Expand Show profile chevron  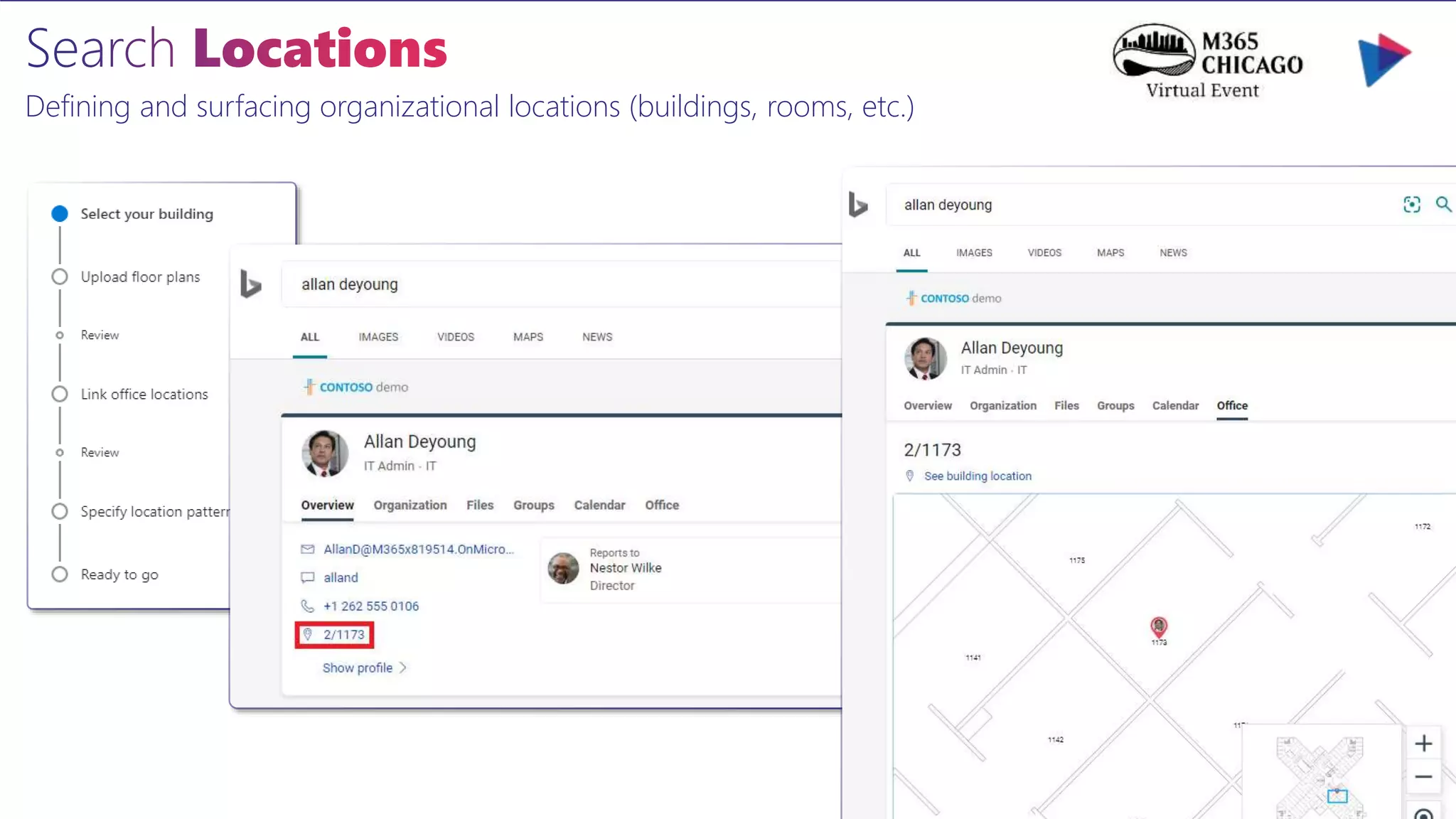tap(403, 668)
